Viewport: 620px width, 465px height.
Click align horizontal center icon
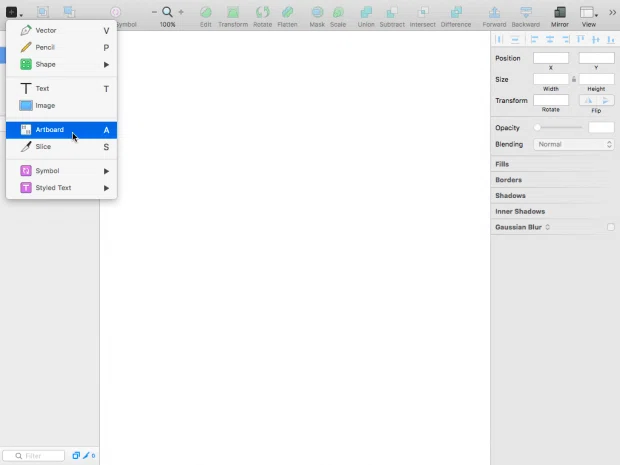pyautogui.click(x=550, y=40)
